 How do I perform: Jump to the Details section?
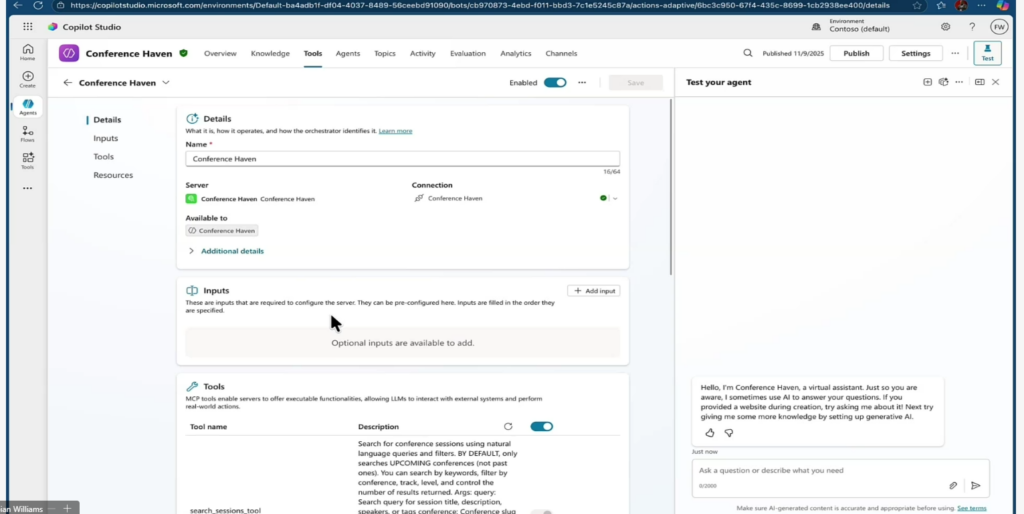(x=107, y=120)
